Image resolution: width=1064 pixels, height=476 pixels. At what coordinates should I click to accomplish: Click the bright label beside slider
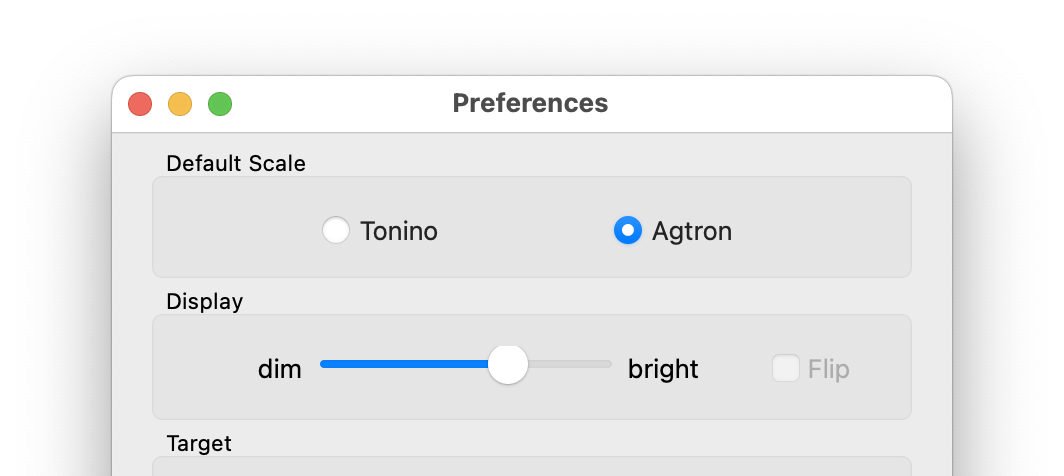663,369
